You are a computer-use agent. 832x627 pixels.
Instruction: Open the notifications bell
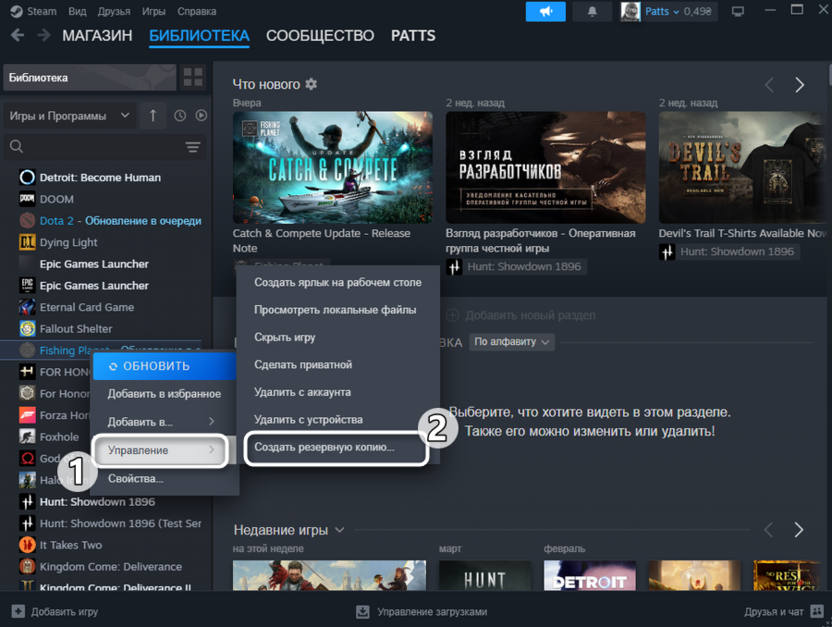[592, 11]
